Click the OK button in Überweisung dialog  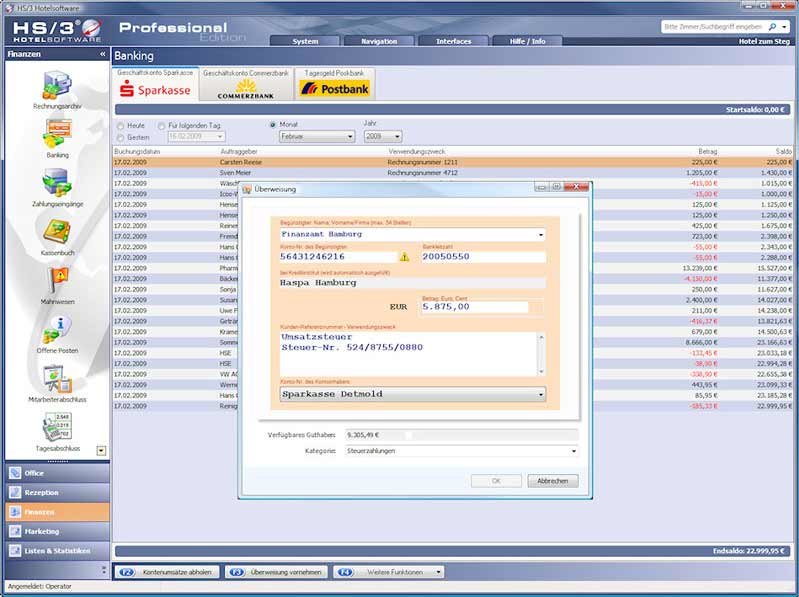tap(496, 481)
